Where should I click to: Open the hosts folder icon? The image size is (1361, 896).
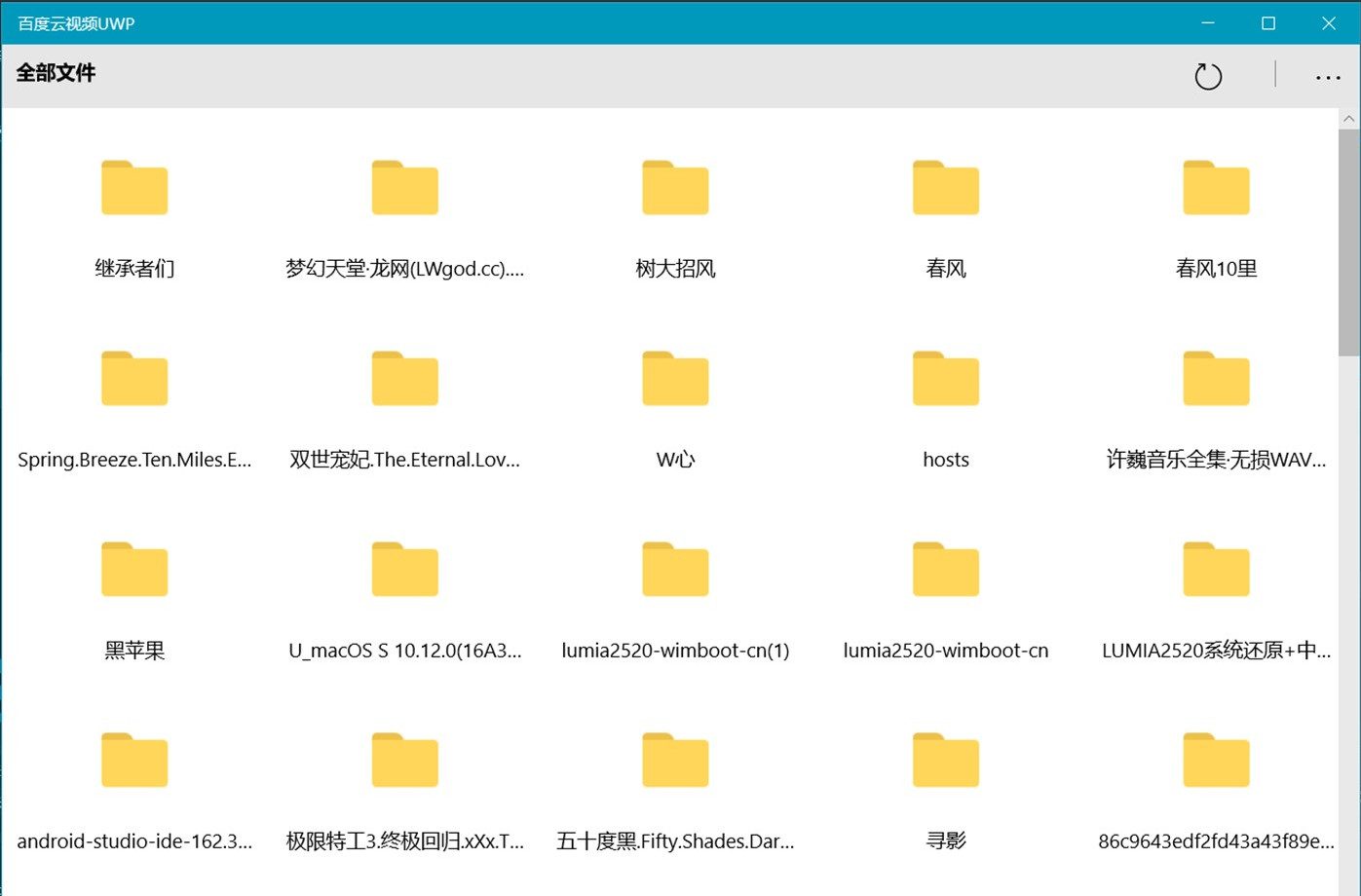tap(946, 379)
